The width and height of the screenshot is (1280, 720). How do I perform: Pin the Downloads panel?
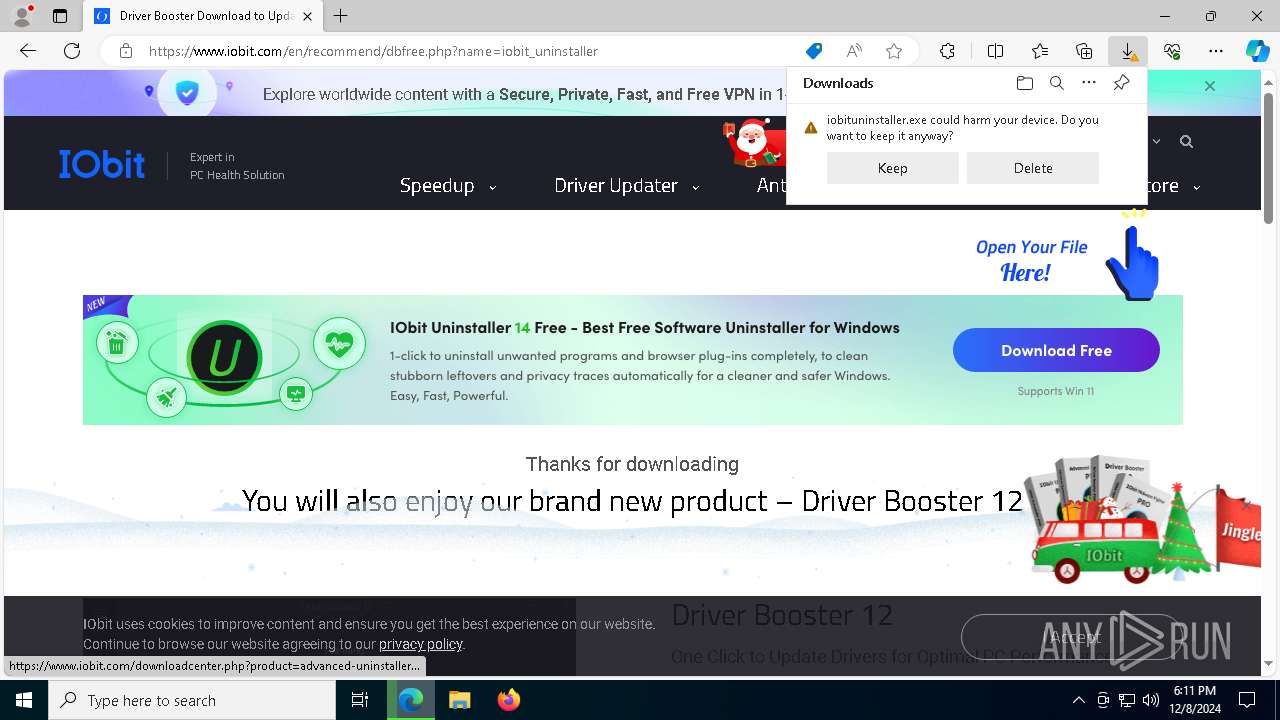[1121, 83]
